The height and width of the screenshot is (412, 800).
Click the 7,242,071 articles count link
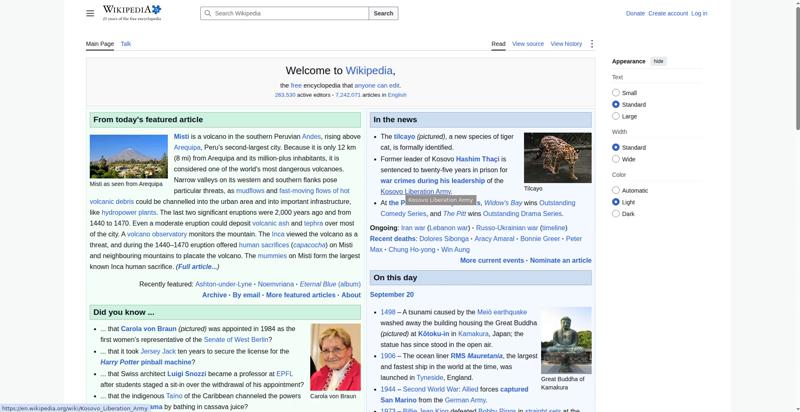[x=348, y=95]
